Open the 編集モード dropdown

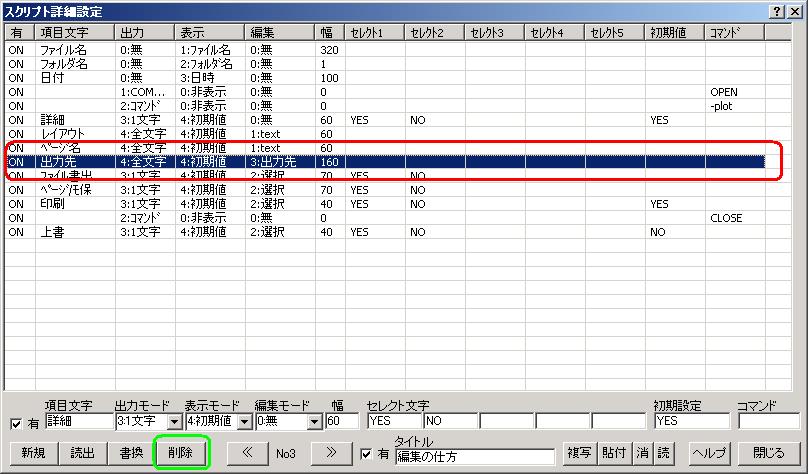pyautogui.click(x=315, y=423)
